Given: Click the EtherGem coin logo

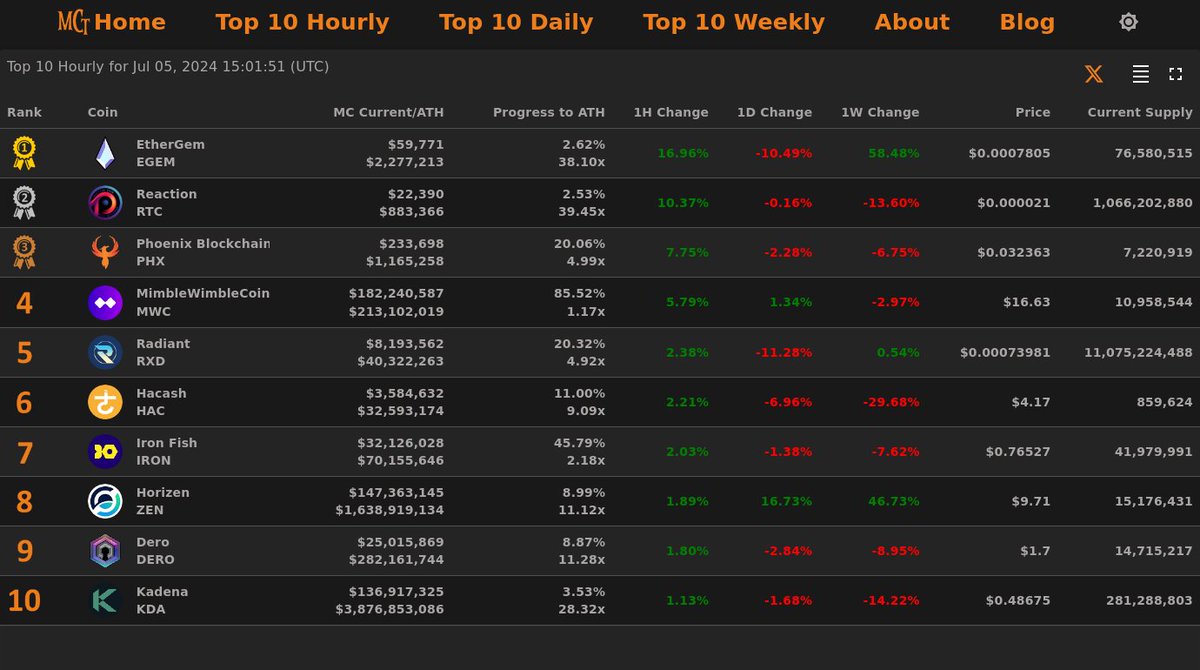Looking at the screenshot, I should (x=105, y=153).
